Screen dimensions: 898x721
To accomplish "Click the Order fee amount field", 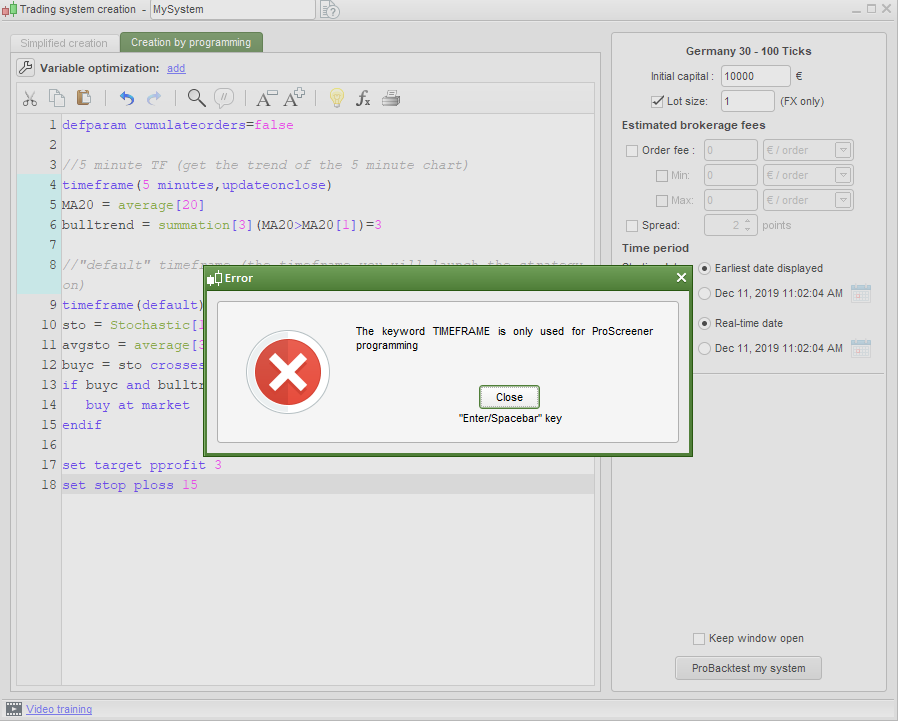I will (x=730, y=151).
